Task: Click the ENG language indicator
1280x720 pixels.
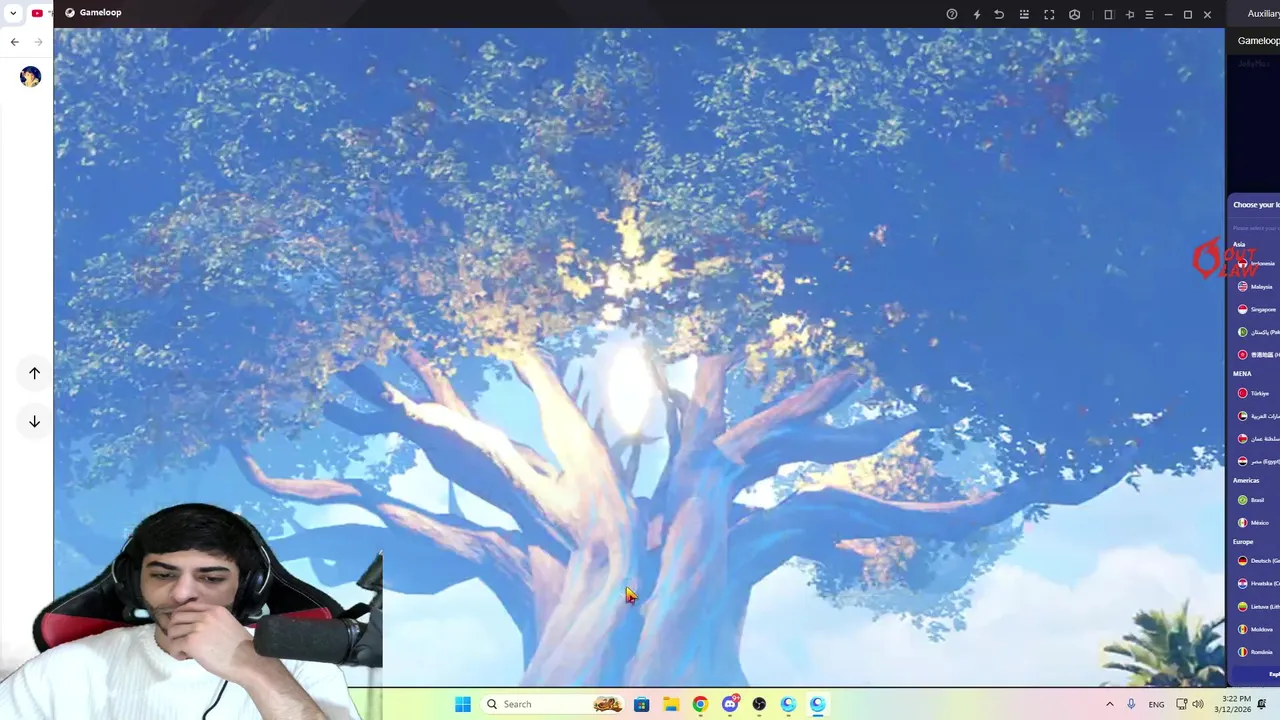Action: point(1156,704)
